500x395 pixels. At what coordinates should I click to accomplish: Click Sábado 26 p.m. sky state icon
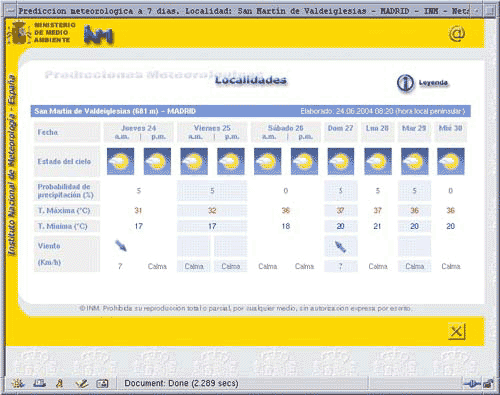click(304, 162)
